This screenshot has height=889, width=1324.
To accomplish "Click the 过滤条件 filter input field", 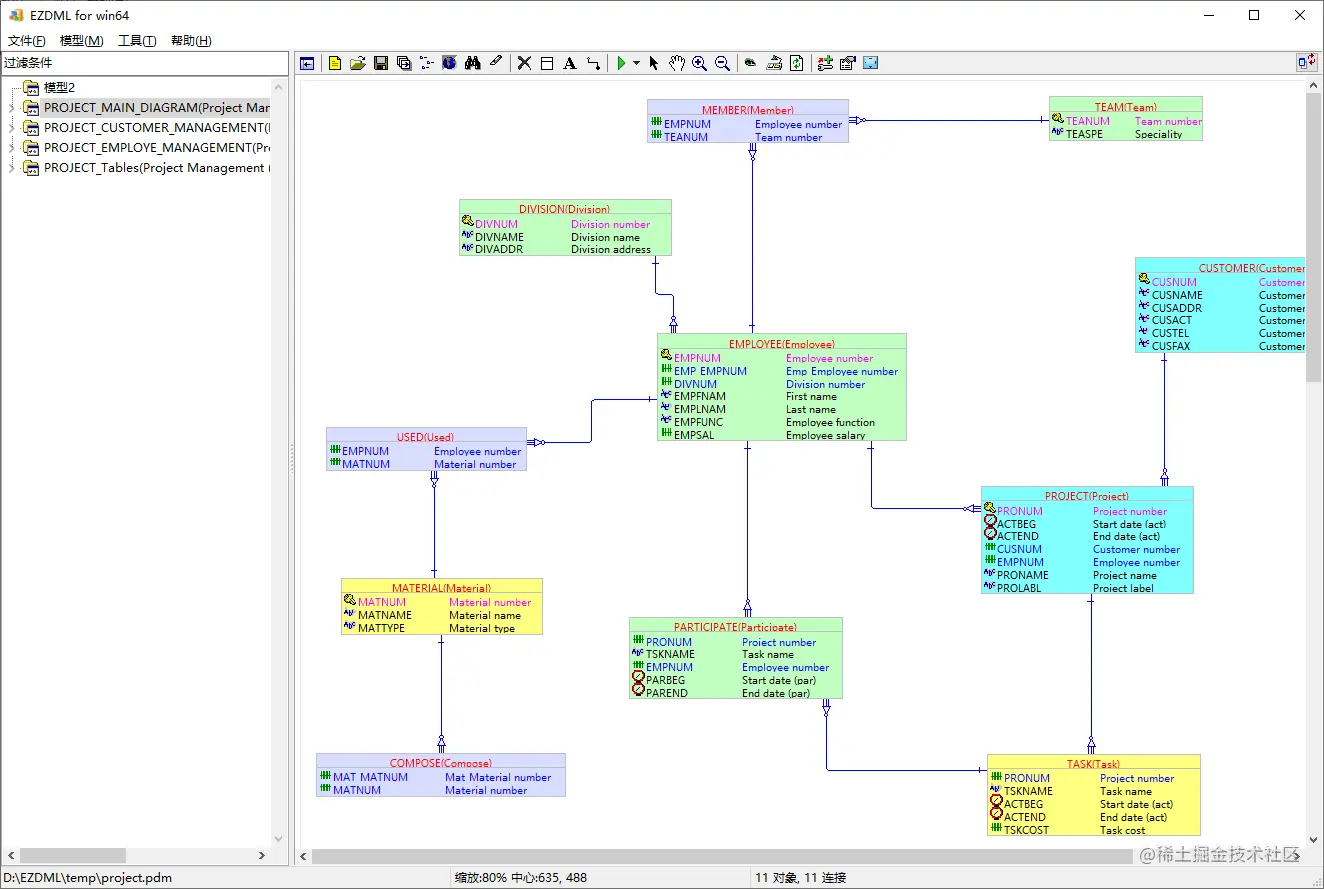I will (x=144, y=63).
